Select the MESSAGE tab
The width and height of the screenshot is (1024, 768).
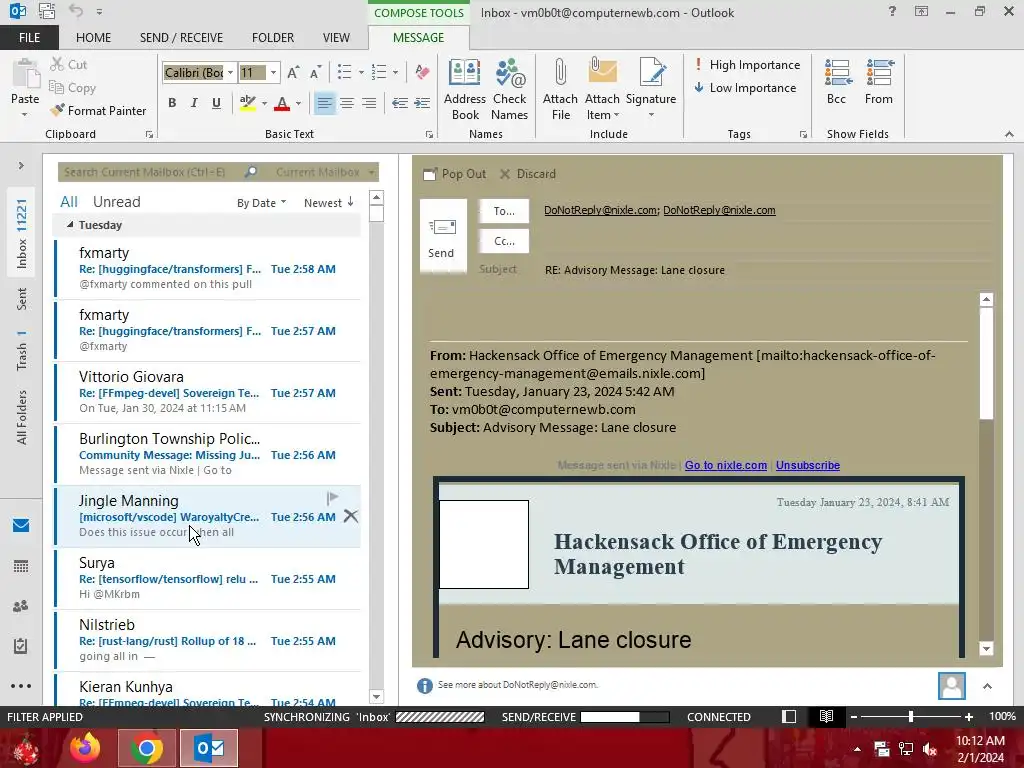point(419,37)
